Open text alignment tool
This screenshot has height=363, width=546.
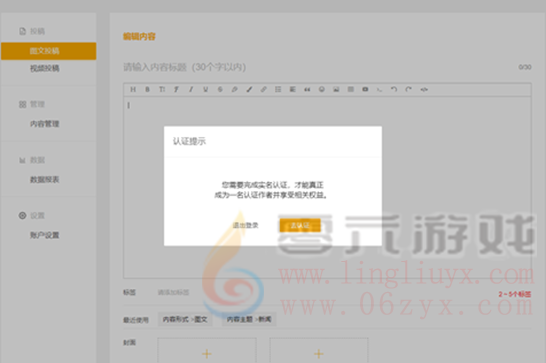(x=292, y=90)
